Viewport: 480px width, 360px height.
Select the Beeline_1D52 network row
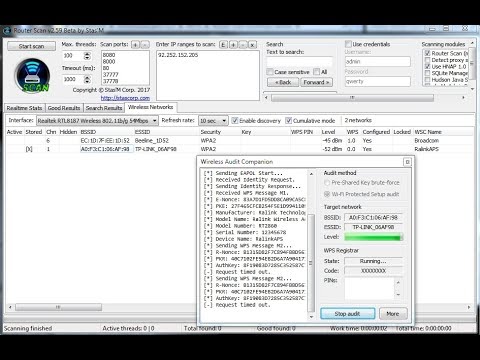pos(239,141)
